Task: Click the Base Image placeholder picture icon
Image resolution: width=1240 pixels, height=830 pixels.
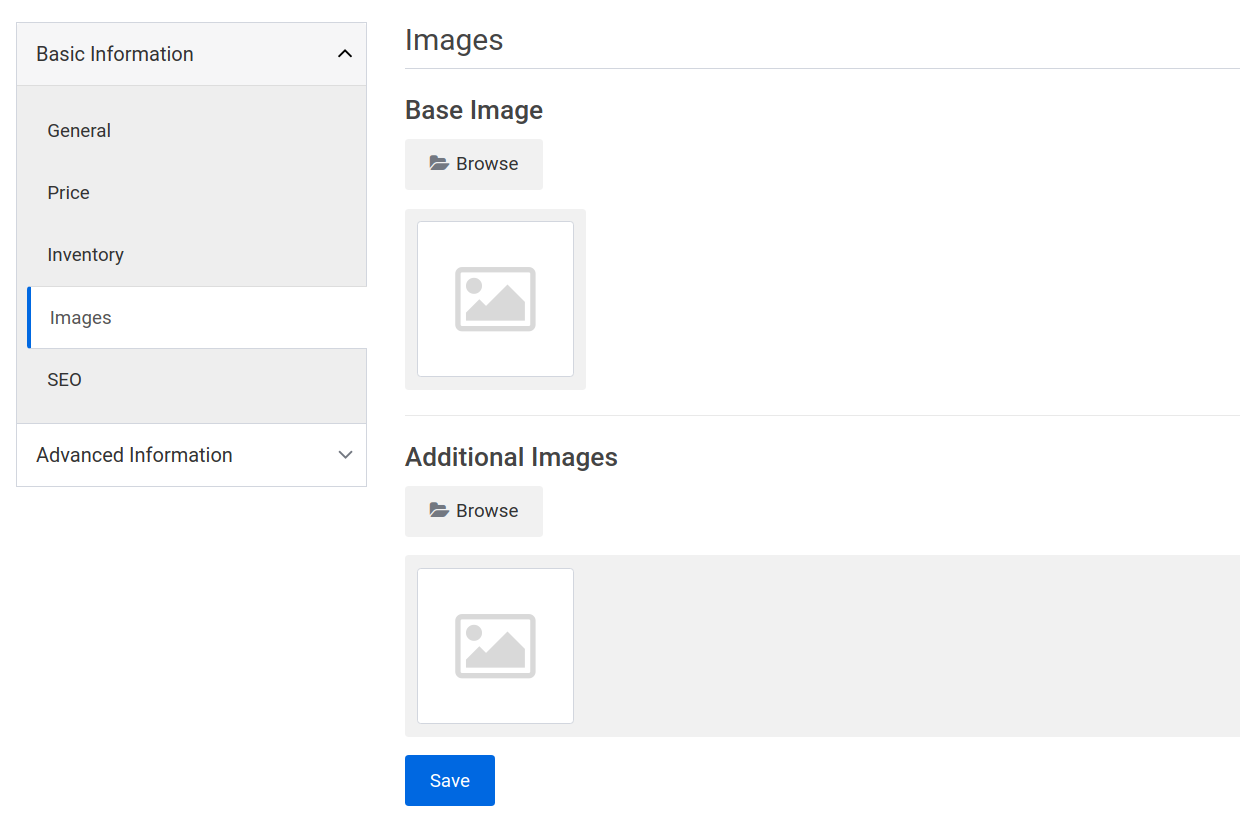Action: pos(495,298)
